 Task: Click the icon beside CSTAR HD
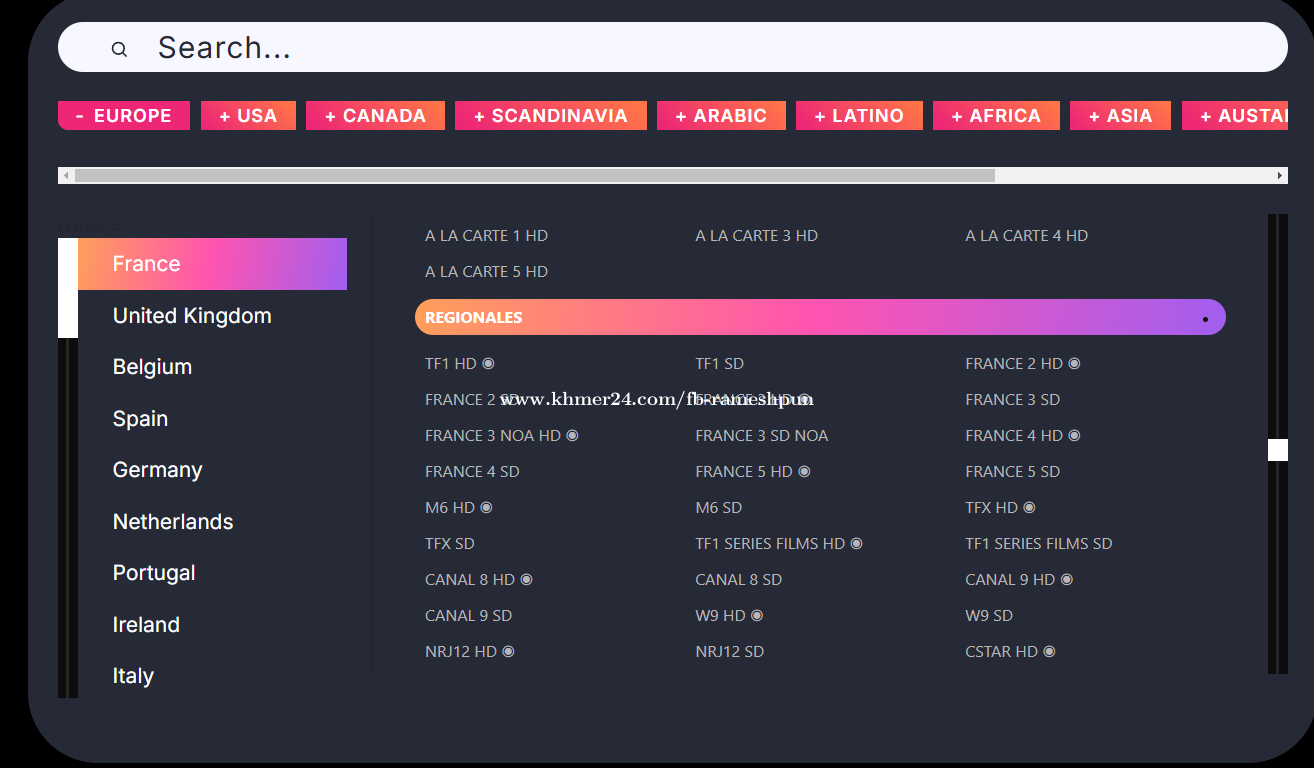tap(1049, 652)
